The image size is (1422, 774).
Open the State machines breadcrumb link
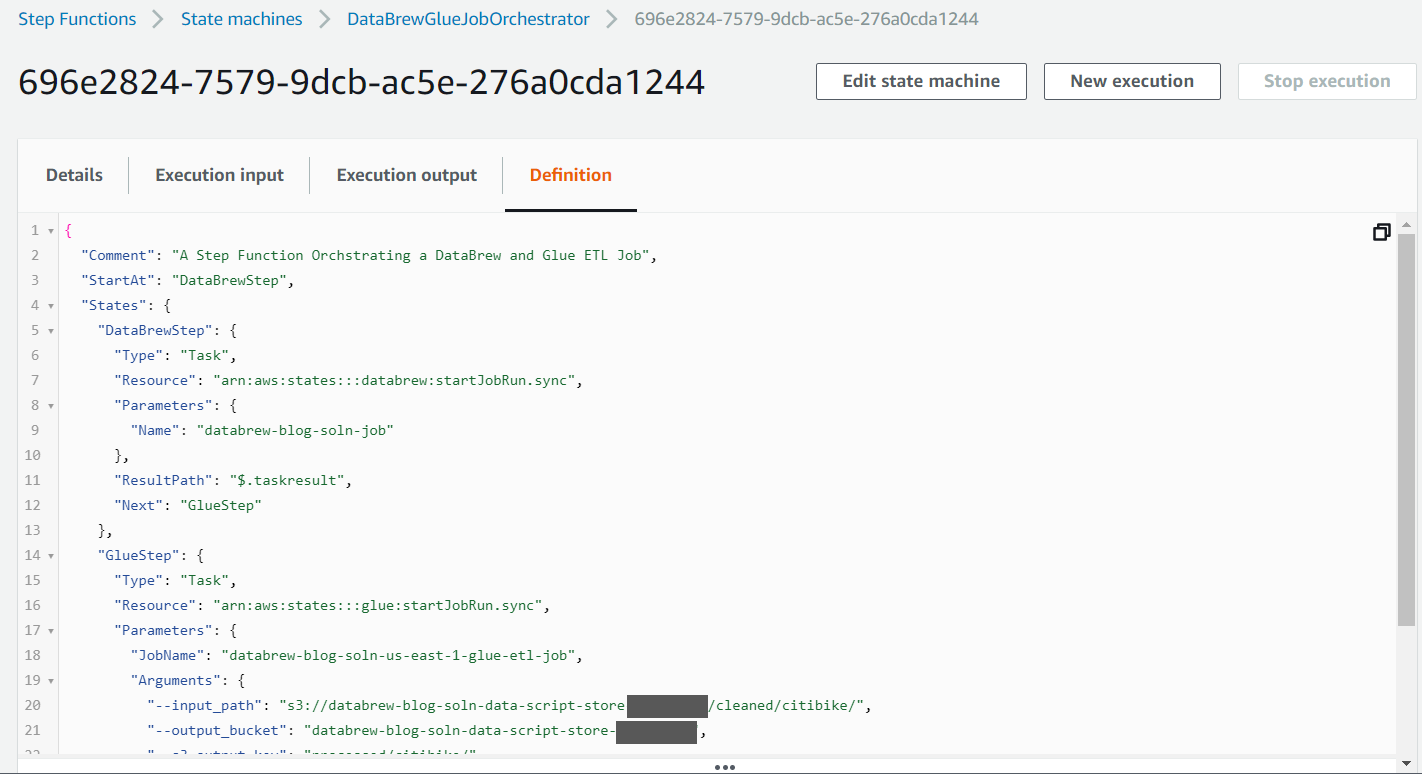coord(242,19)
